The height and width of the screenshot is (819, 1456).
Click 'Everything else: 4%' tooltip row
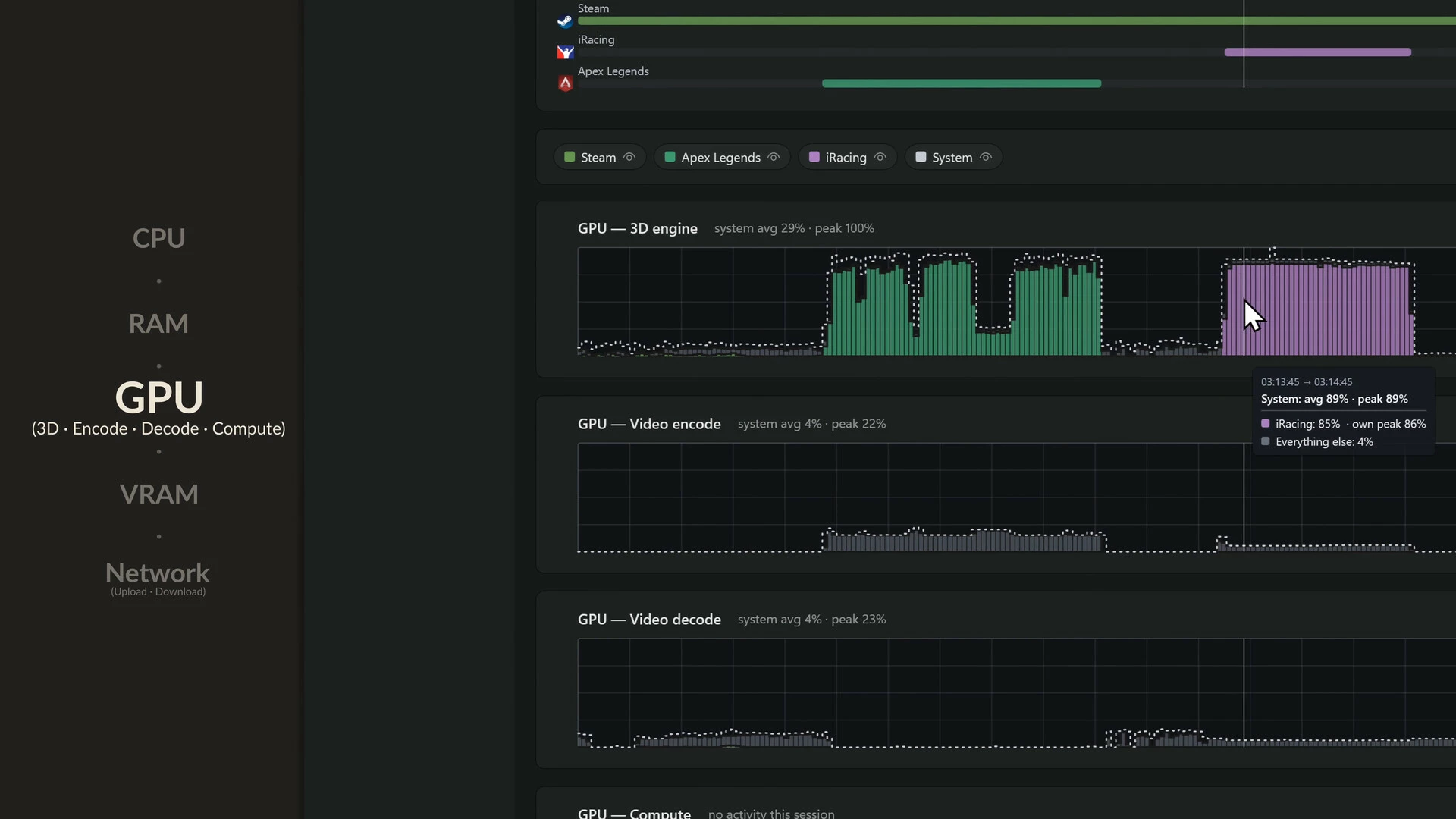(x=1317, y=441)
